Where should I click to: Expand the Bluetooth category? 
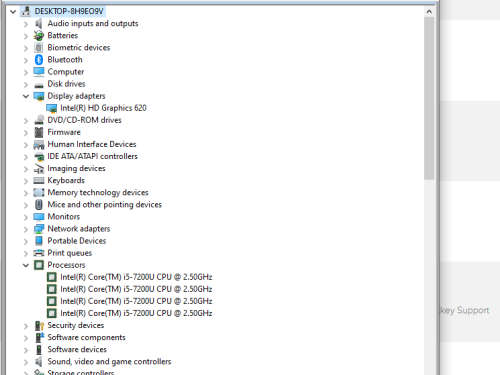[26, 60]
